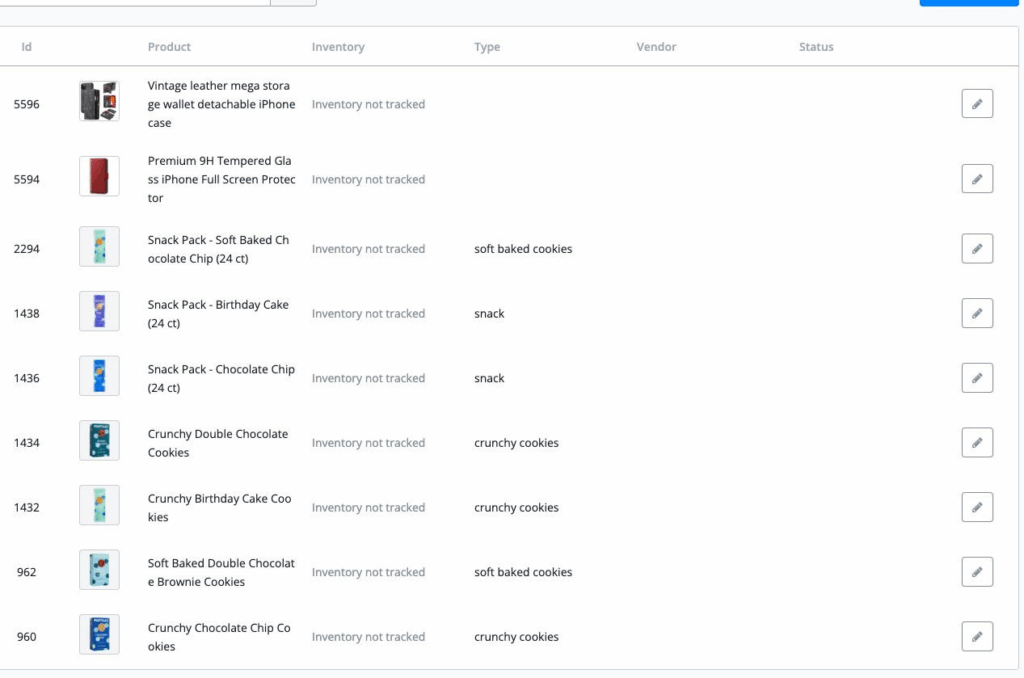Open Vintage leather mega storage wallet product name
This screenshot has height=678, width=1024.
click(x=221, y=104)
